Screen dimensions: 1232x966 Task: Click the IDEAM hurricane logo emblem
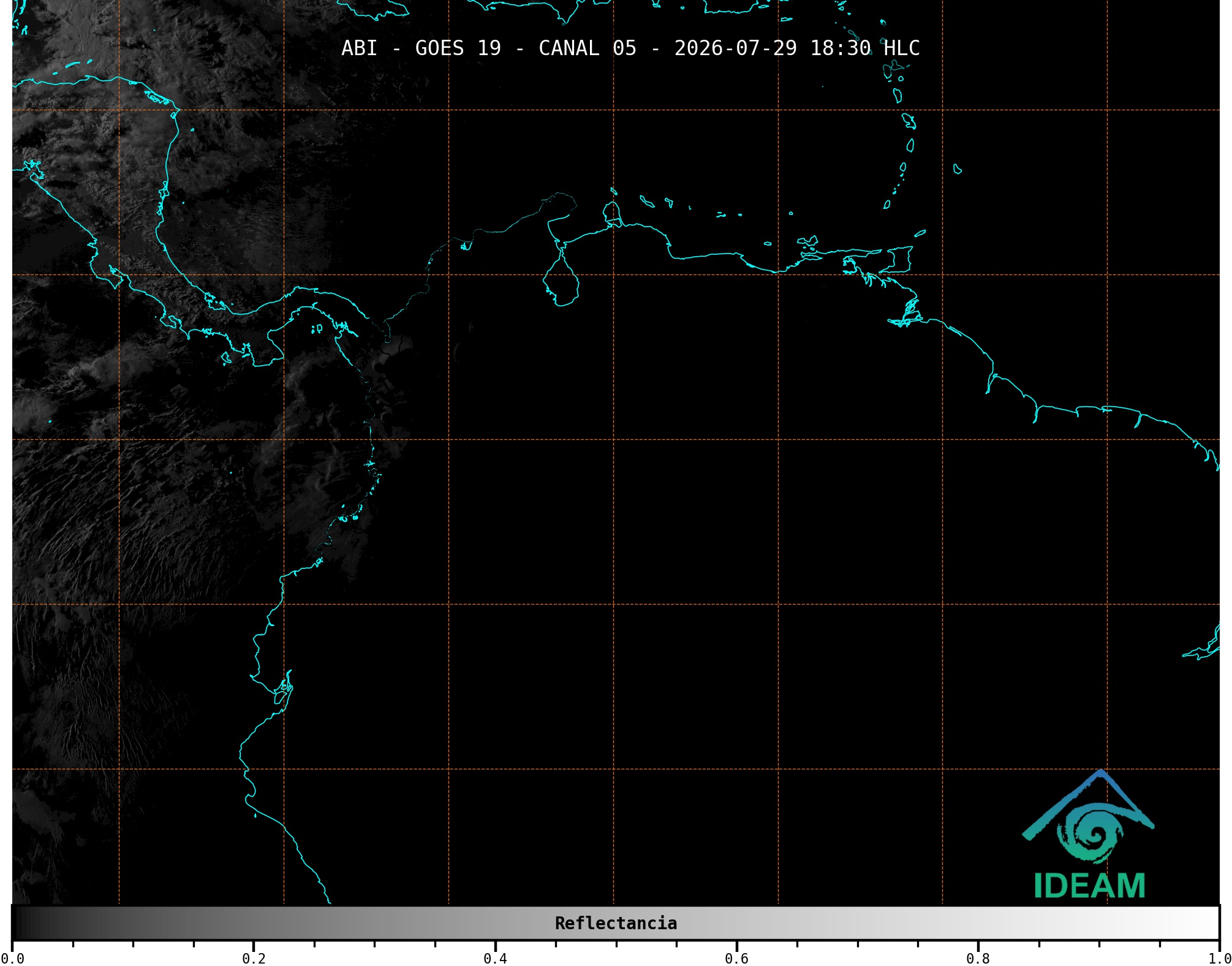tap(1088, 816)
